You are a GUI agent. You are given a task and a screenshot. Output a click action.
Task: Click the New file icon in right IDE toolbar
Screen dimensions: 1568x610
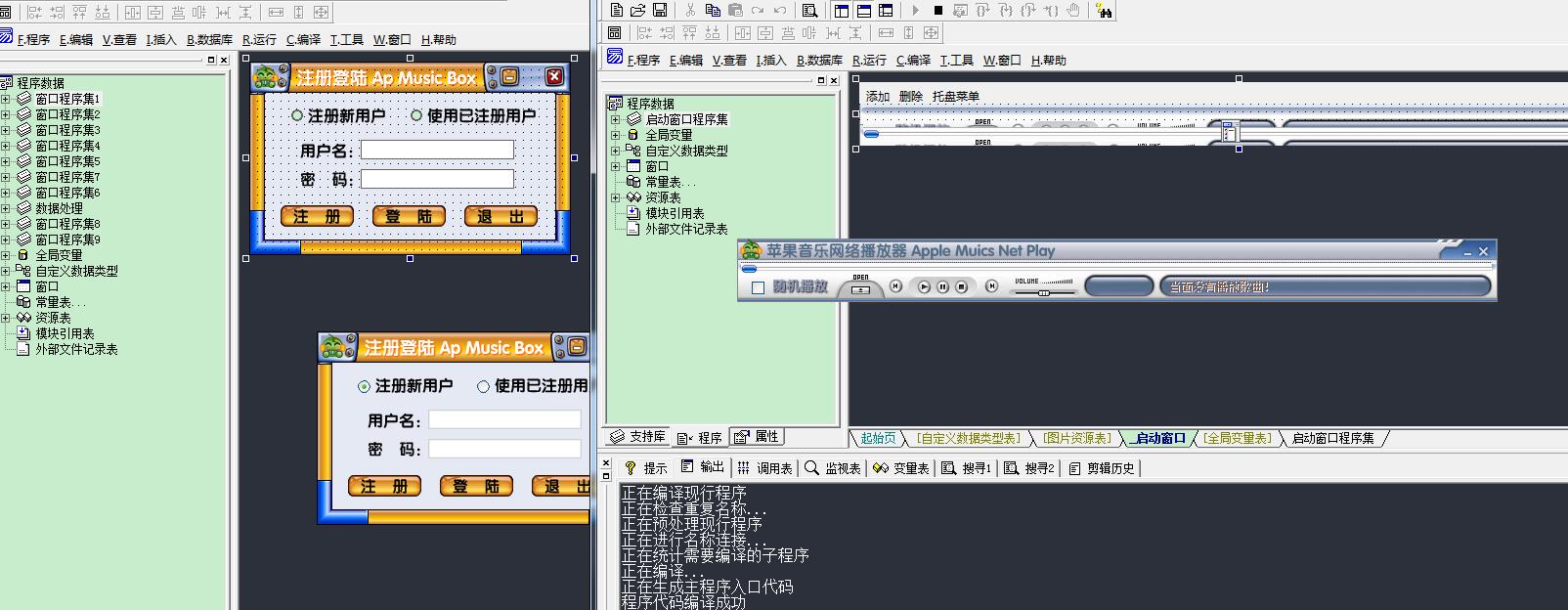pyautogui.click(x=616, y=10)
